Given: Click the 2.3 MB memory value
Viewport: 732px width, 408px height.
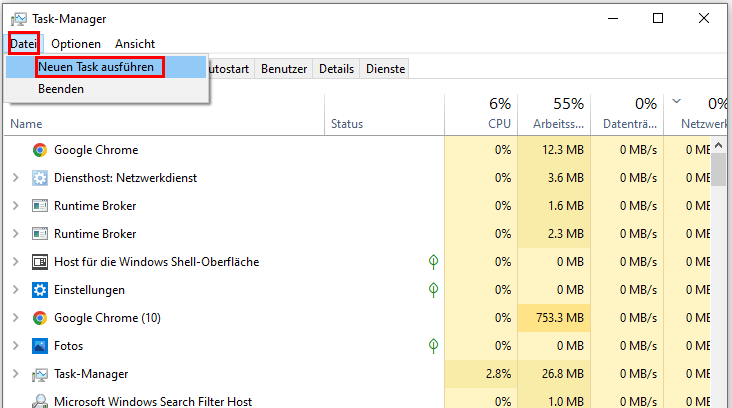Looking at the screenshot, I should click(x=566, y=234).
